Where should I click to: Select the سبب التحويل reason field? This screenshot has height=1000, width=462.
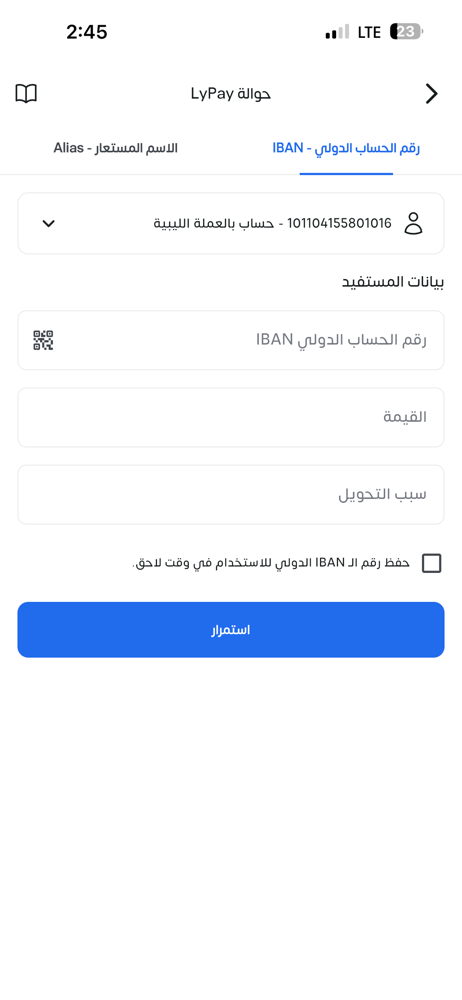[231, 495]
